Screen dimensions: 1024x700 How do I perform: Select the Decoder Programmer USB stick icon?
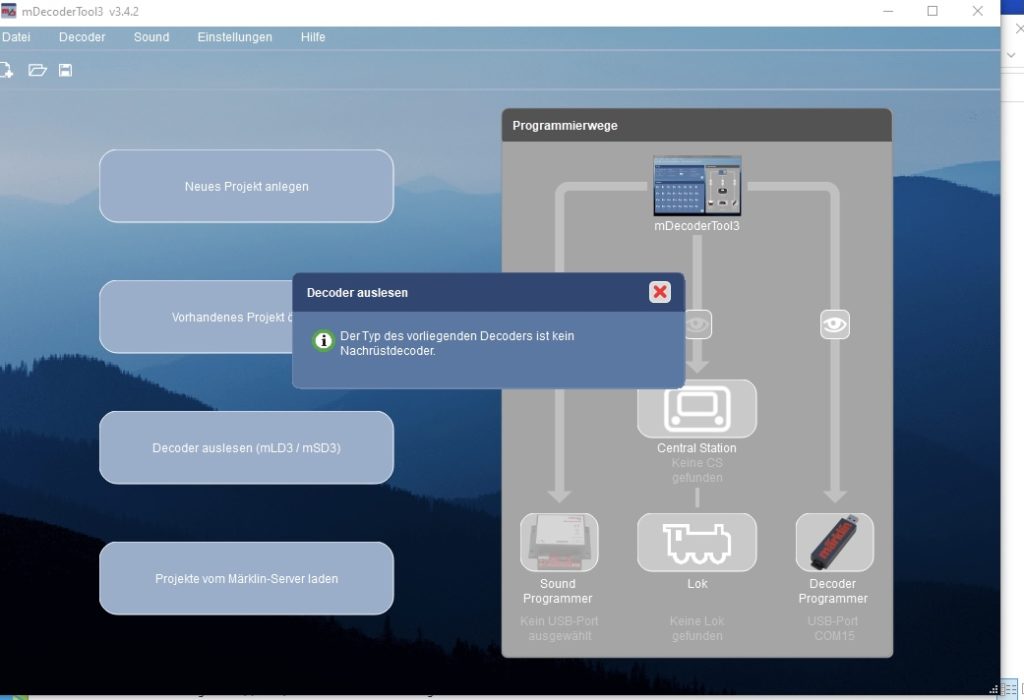coord(835,543)
